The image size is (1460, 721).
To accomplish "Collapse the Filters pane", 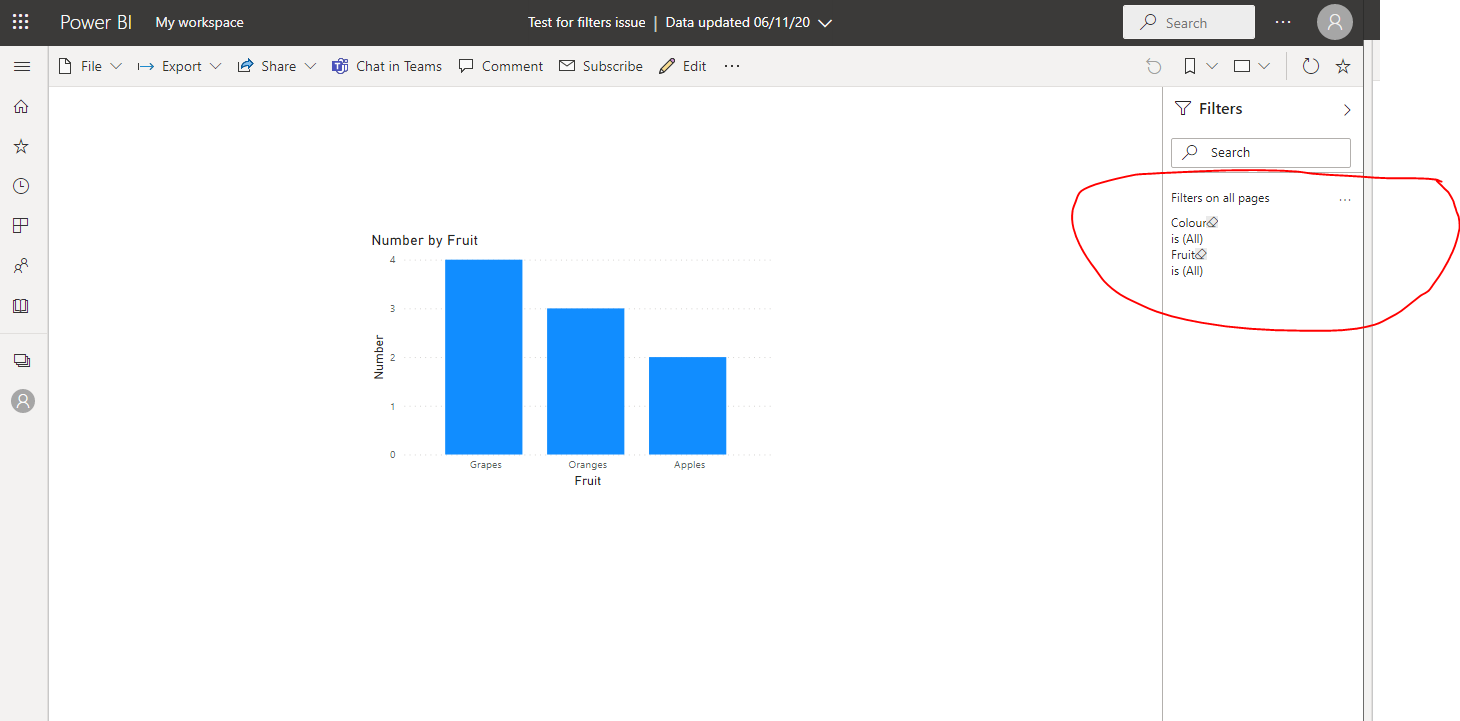I will pyautogui.click(x=1347, y=110).
